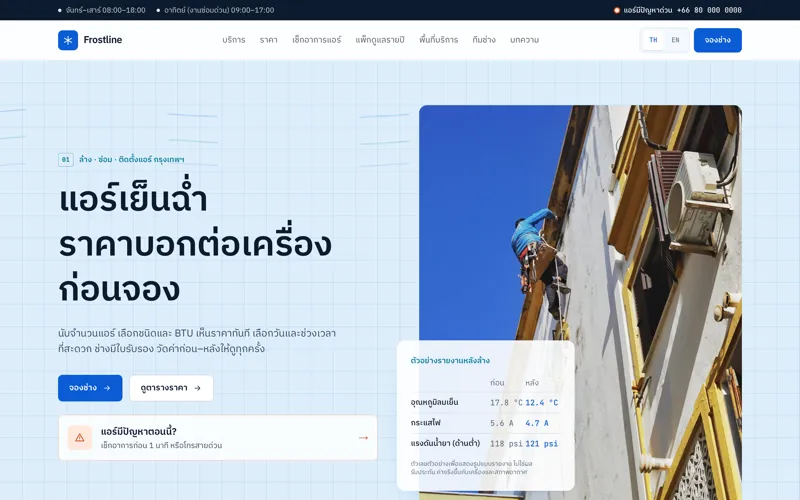Click the ดูตารางราคา button
The image size is (800, 500).
click(x=171, y=388)
